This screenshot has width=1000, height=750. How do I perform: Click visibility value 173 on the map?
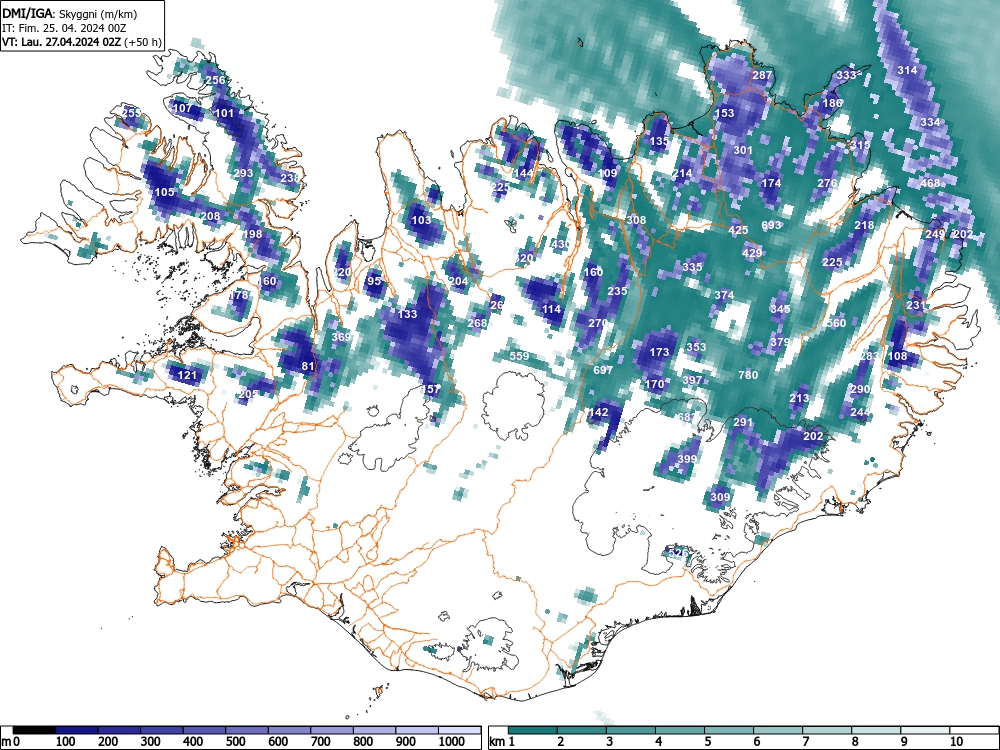point(659,351)
